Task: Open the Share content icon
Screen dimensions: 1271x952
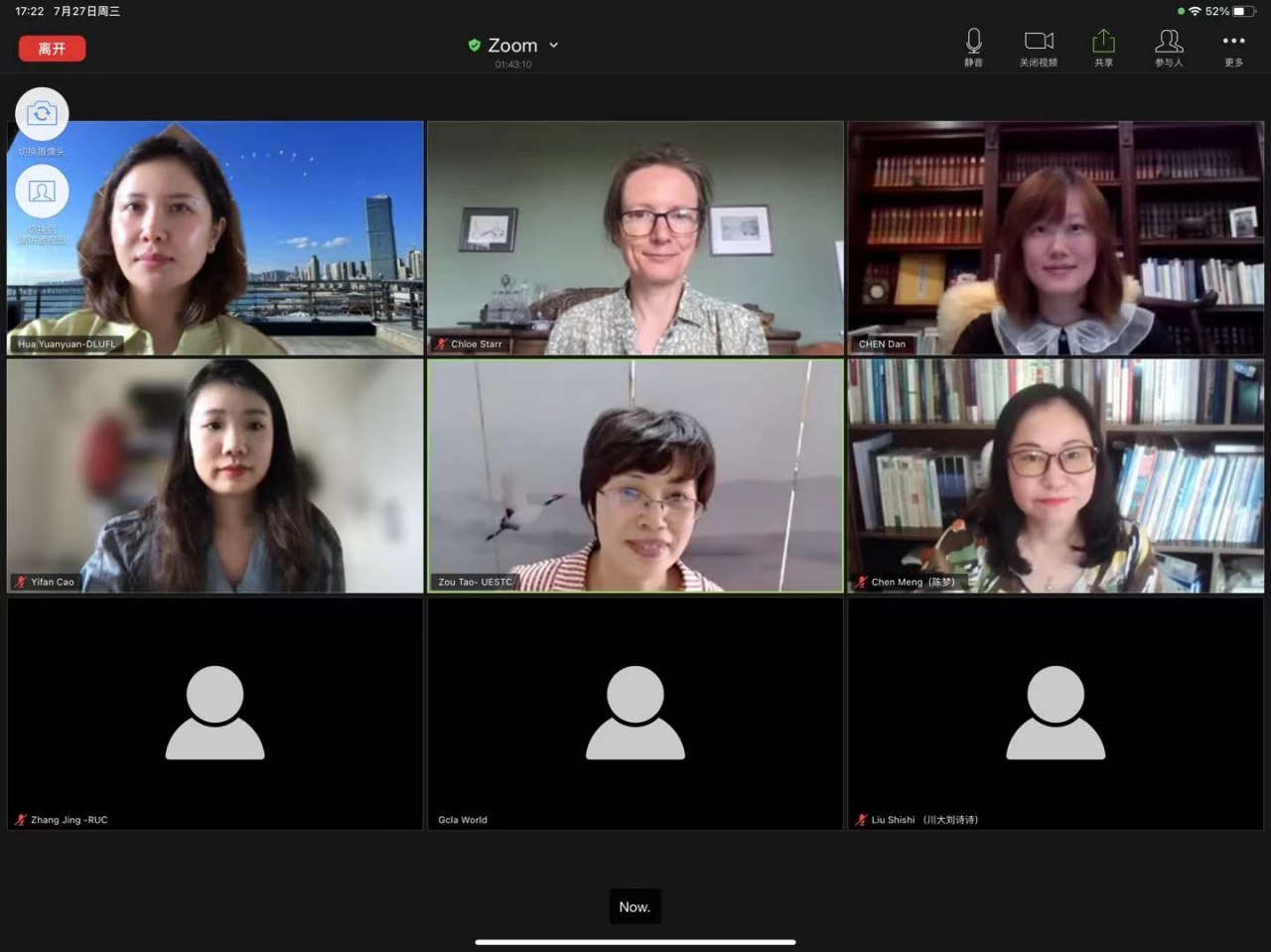Action: tap(1103, 46)
